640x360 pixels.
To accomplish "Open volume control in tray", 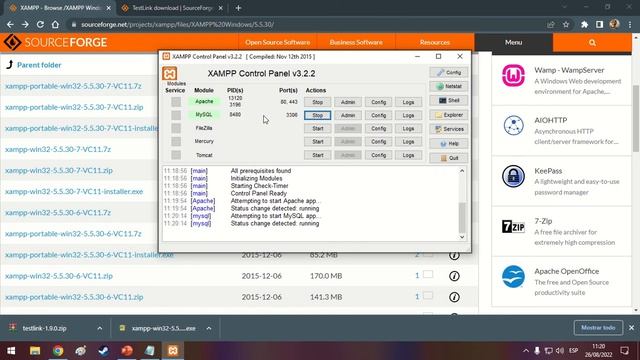I will click(x=560, y=351).
